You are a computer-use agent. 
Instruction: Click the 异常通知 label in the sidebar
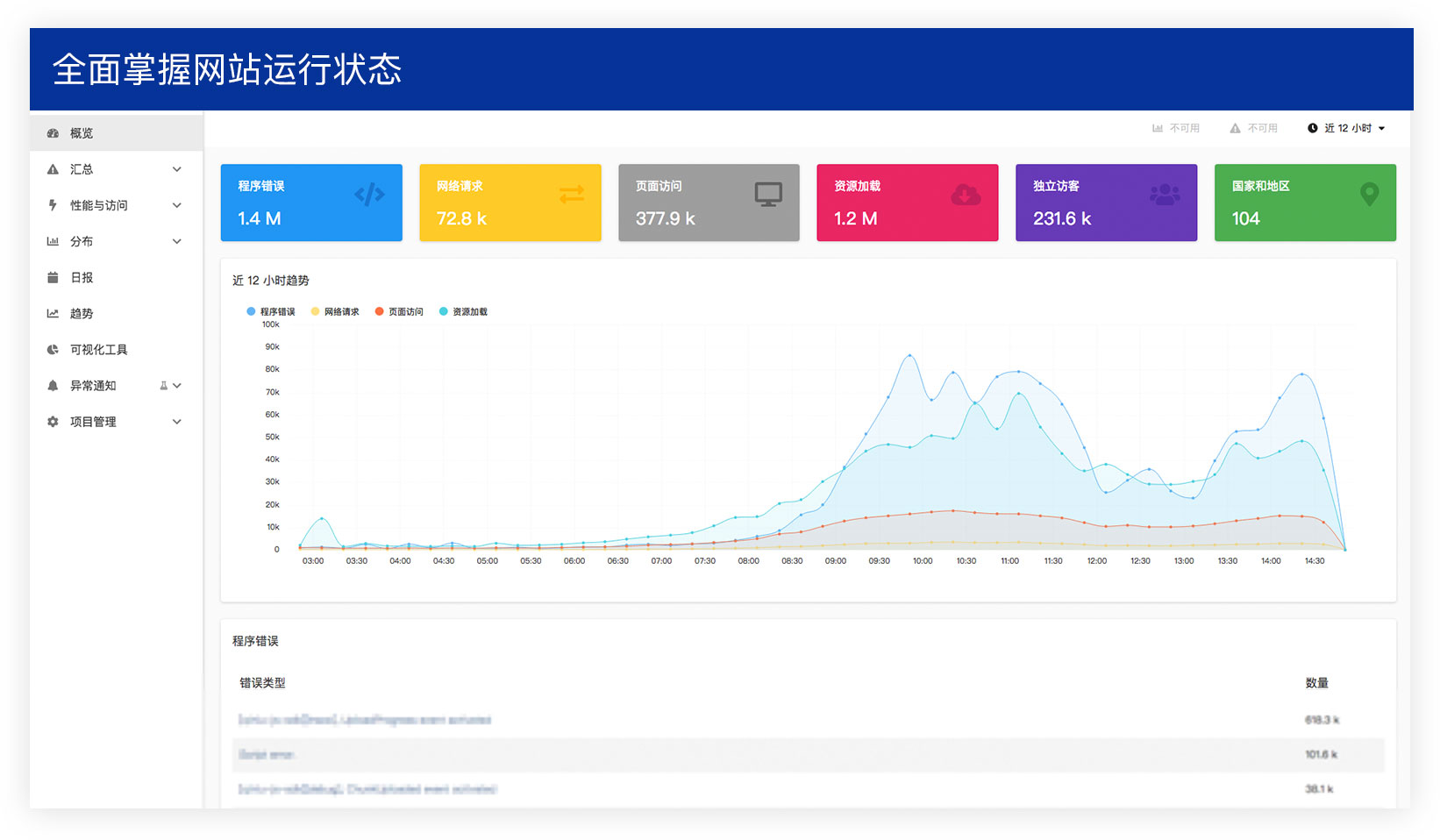pyautogui.click(x=93, y=386)
